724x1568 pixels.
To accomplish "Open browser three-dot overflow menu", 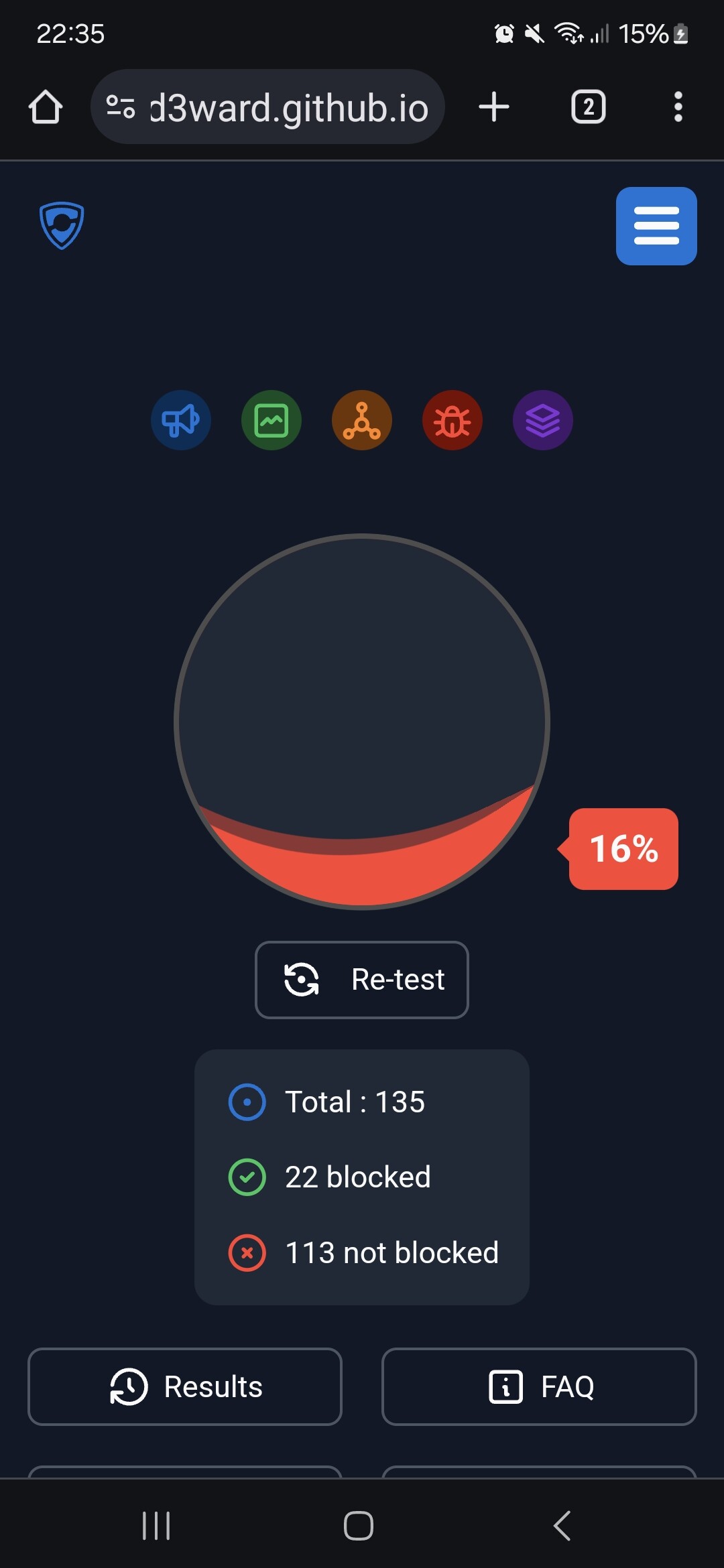I will click(678, 107).
